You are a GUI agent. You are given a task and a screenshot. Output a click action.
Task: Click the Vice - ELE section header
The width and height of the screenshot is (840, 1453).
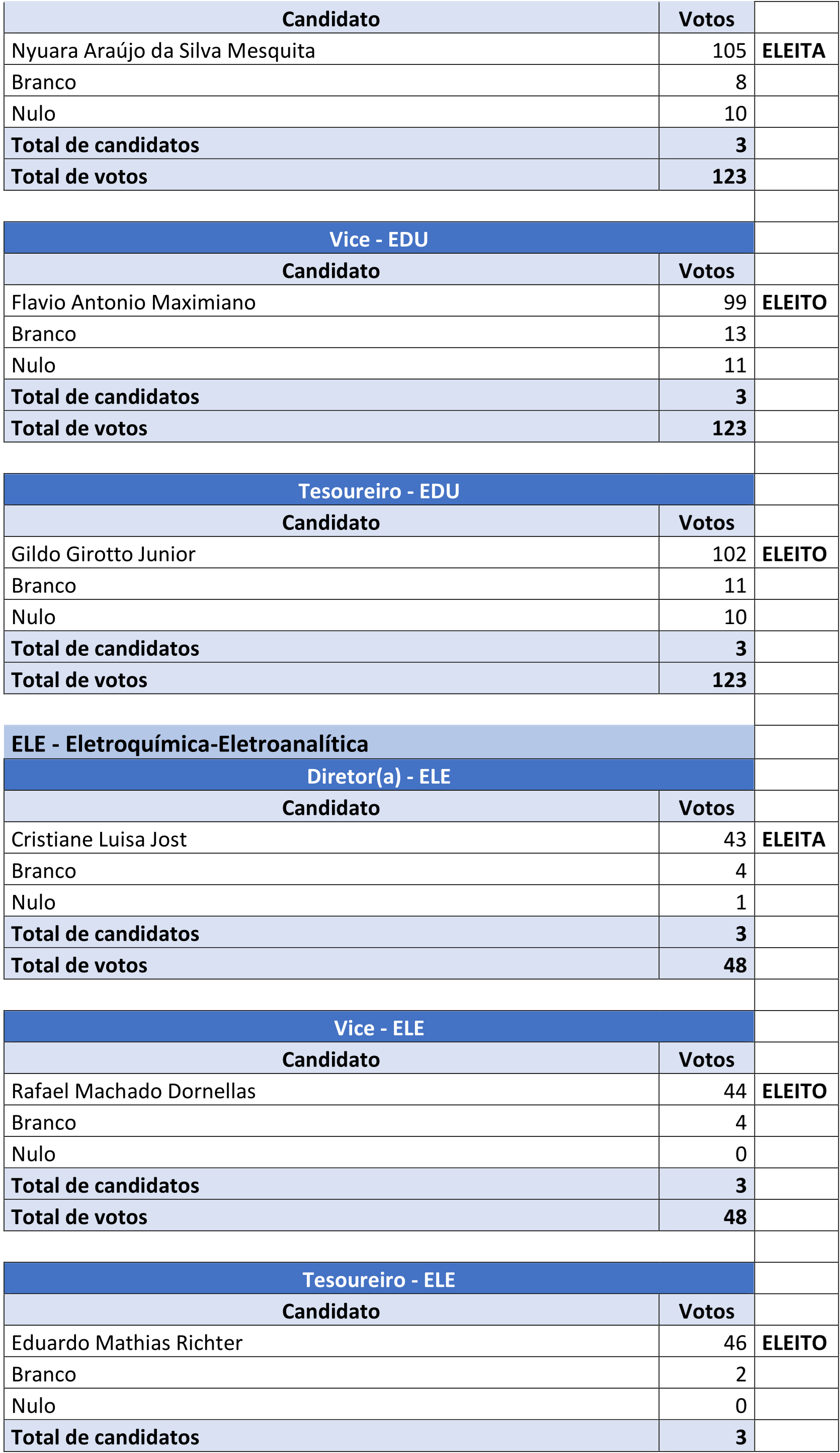(379, 1028)
